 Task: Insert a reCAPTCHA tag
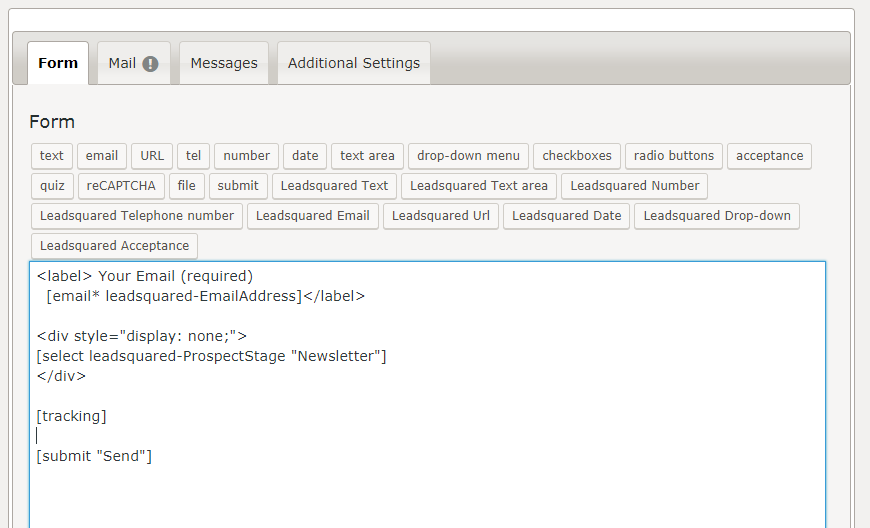click(121, 186)
